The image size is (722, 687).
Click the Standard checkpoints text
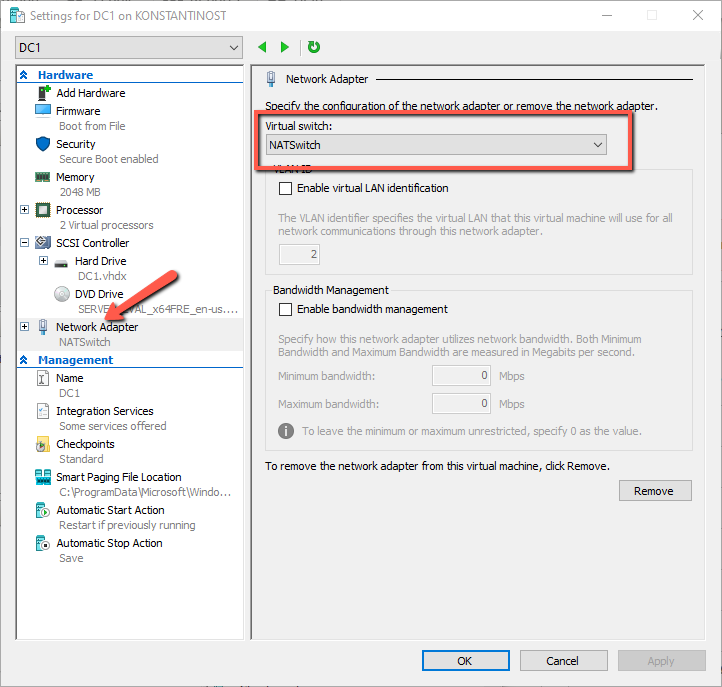point(81,459)
